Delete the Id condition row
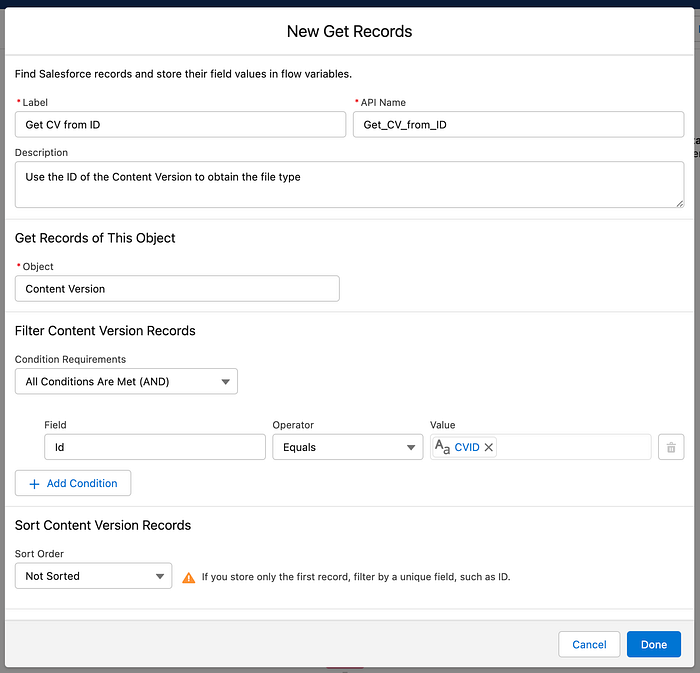This screenshot has height=673, width=700. [x=671, y=447]
